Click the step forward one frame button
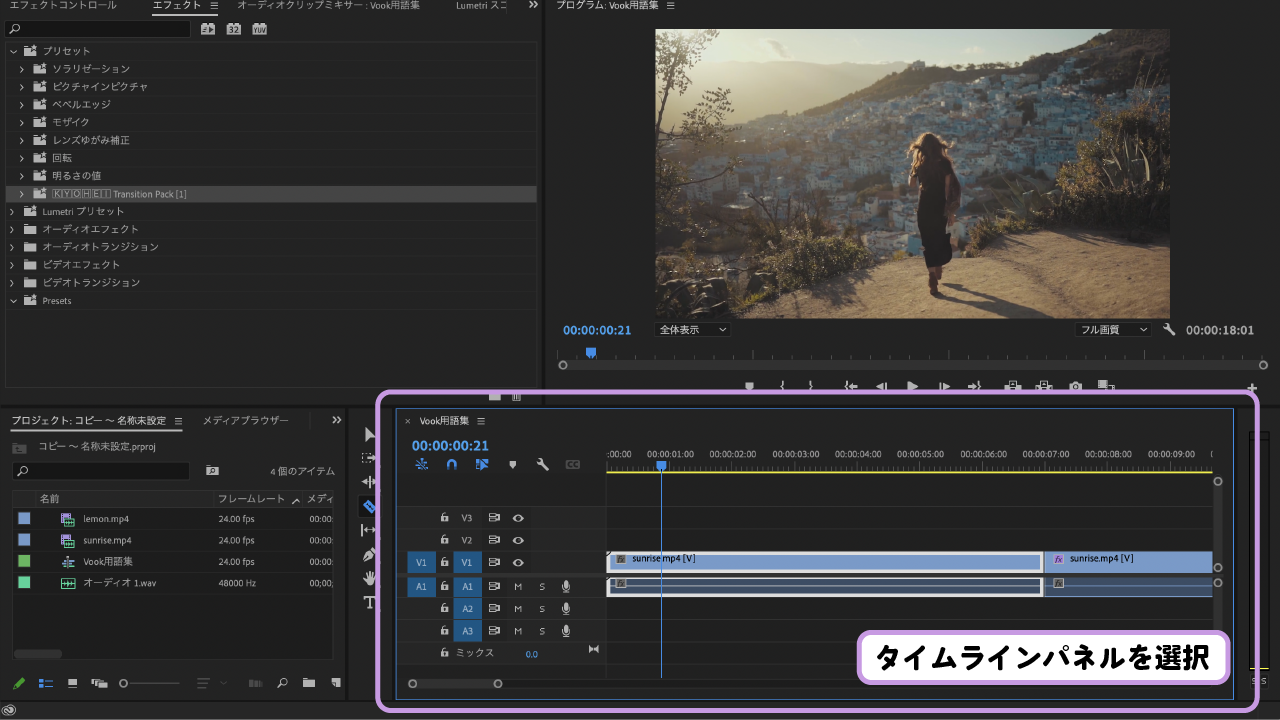This screenshot has width=1280, height=720. click(x=945, y=387)
